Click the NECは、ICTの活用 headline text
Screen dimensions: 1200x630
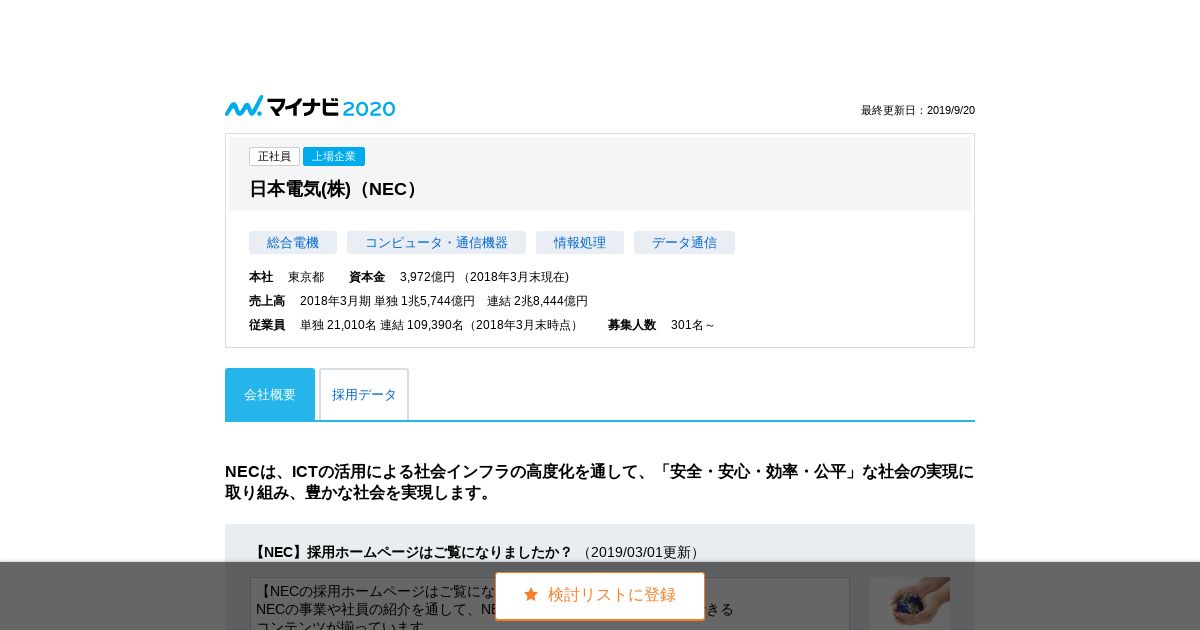(600, 482)
